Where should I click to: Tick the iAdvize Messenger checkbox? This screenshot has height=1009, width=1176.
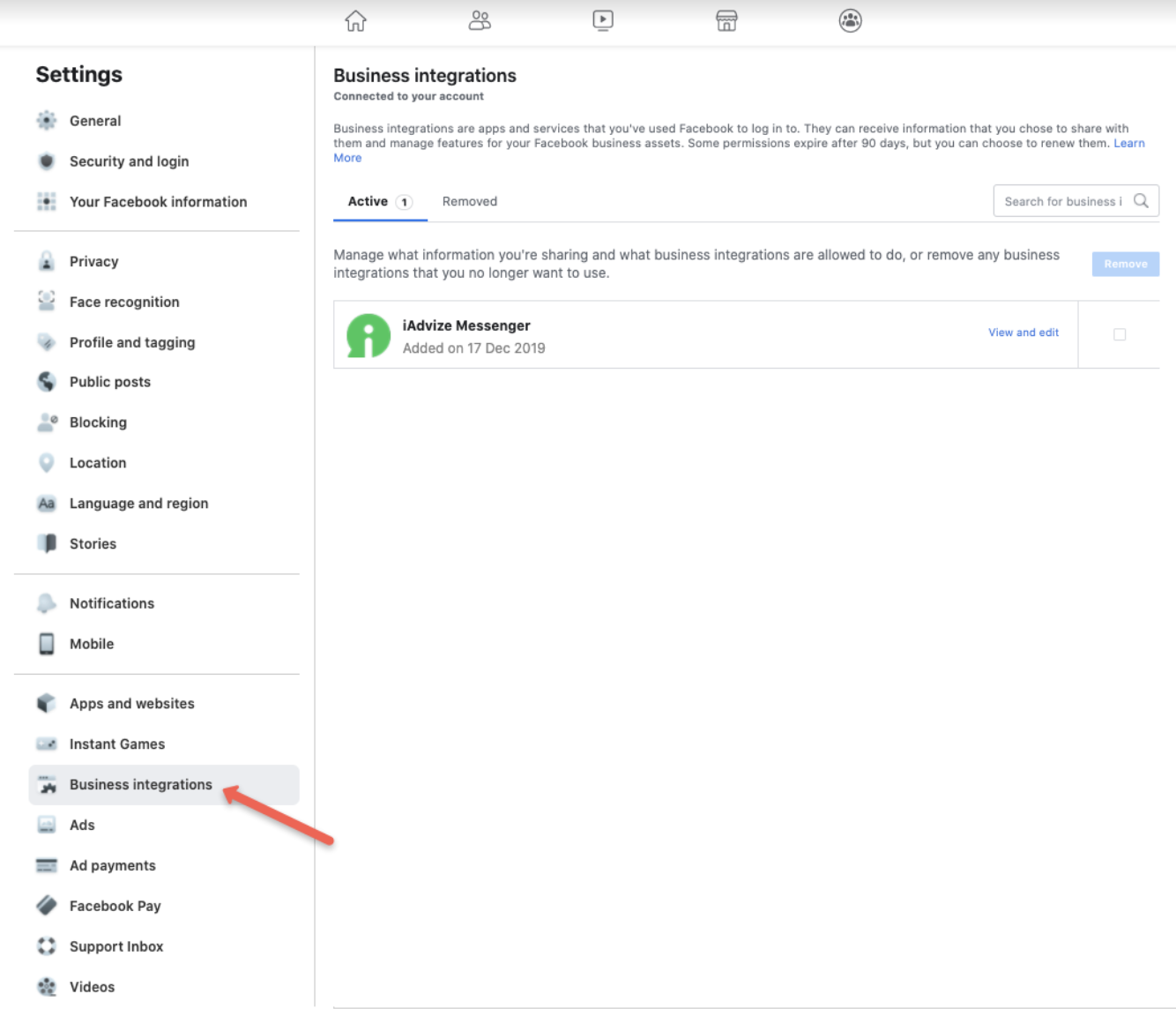(x=1120, y=334)
